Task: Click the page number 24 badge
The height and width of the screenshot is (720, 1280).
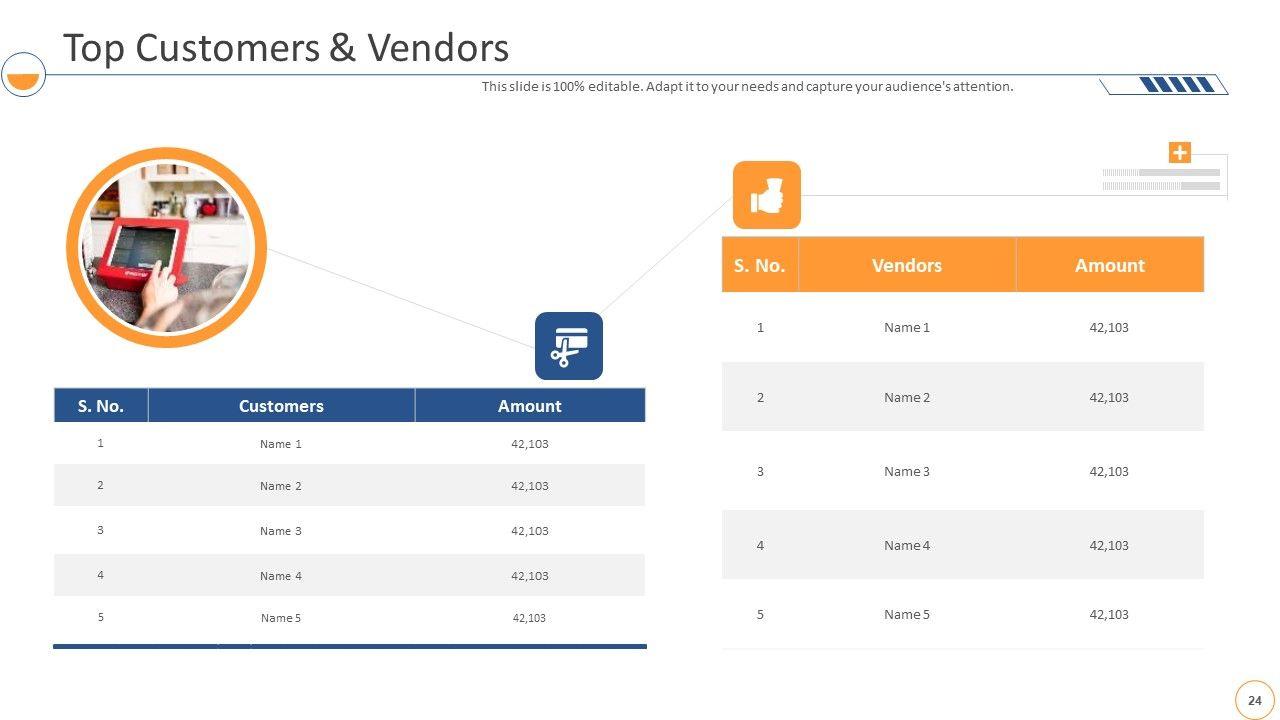Action: pyautogui.click(x=1254, y=700)
